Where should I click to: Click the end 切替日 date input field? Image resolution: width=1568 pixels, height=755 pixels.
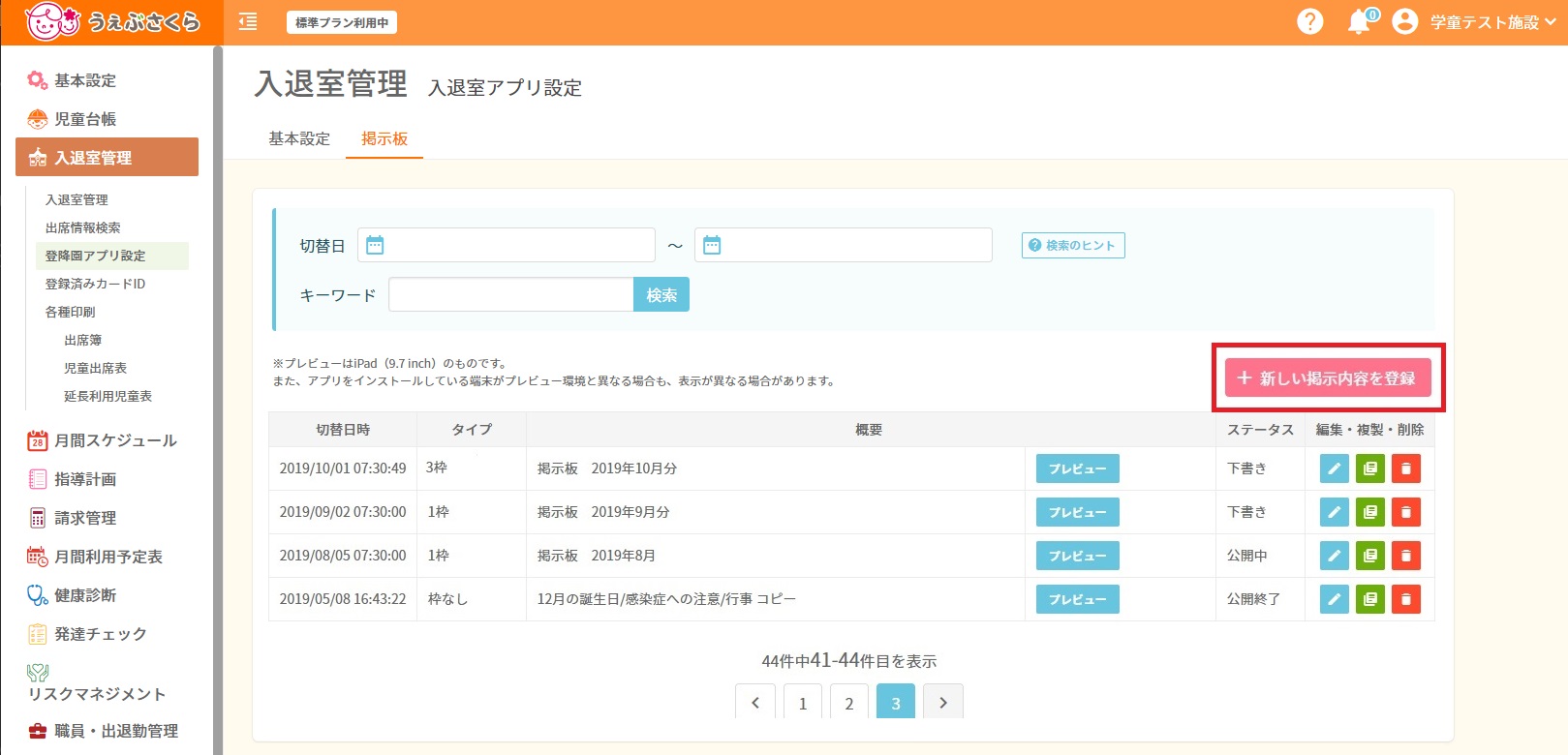844,245
